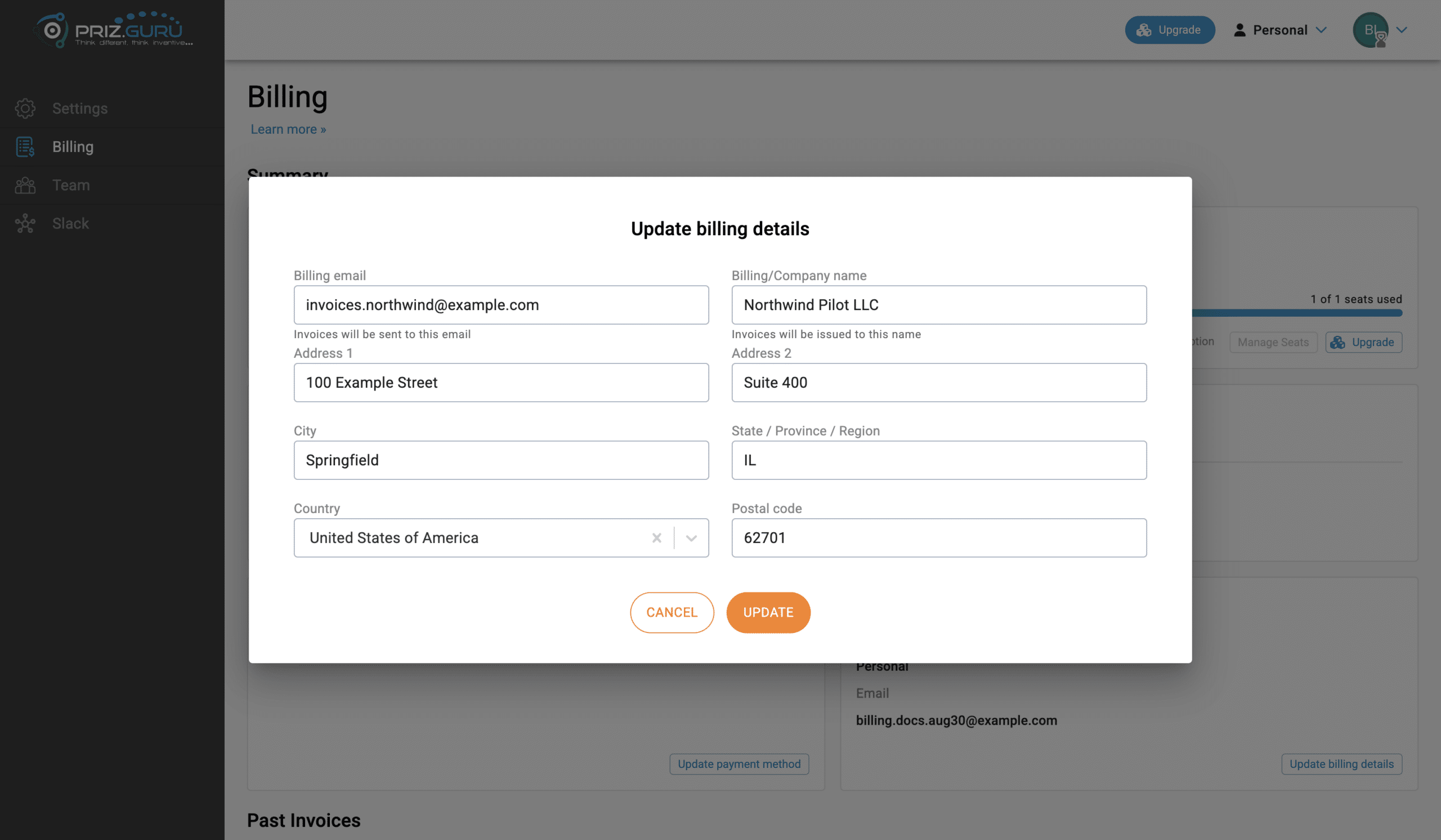Follow the Learn more link
The image size is (1441, 840).
click(x=288, y=129)
